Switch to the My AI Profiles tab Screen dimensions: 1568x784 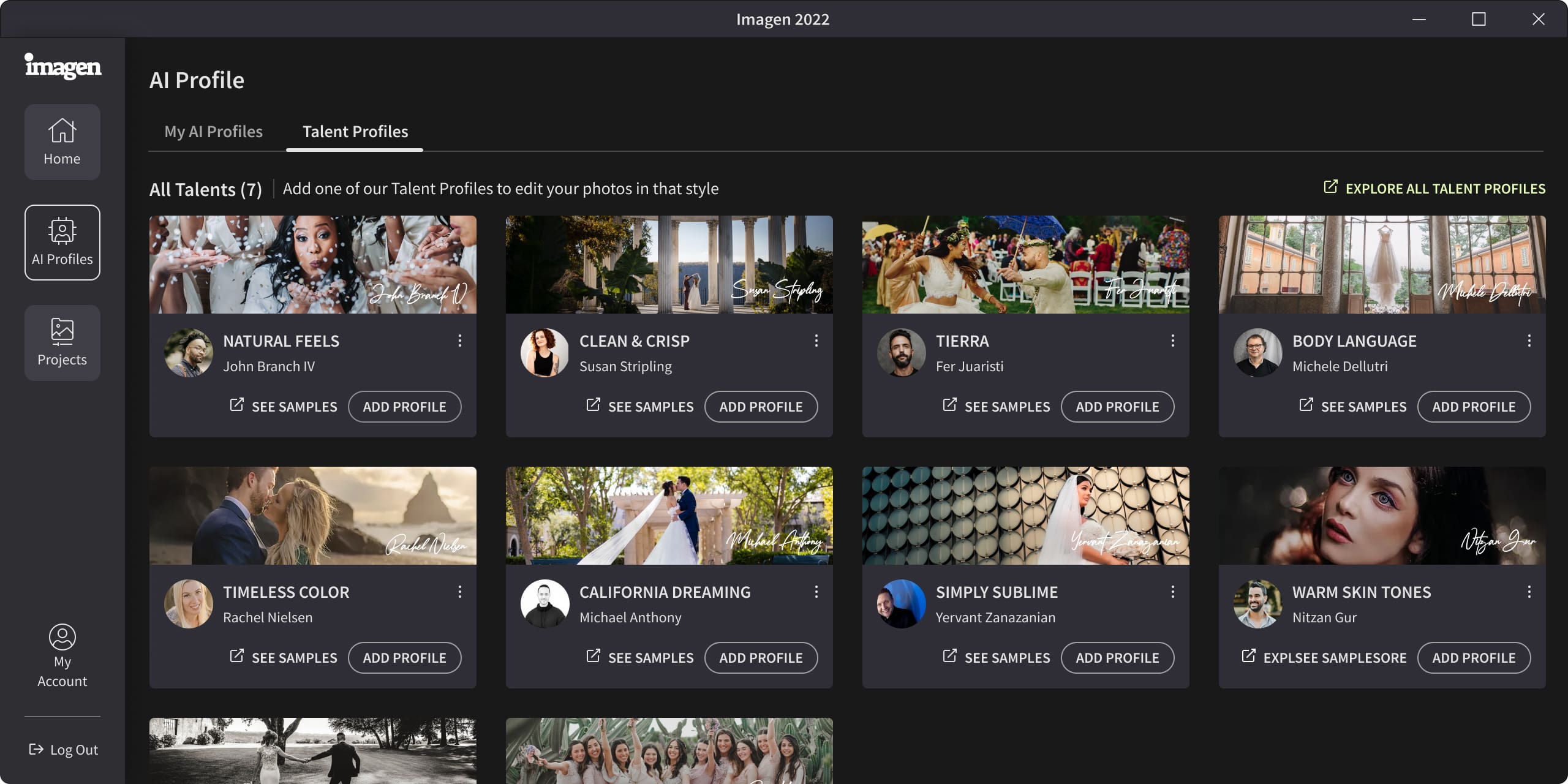click(x=213, y=132)
